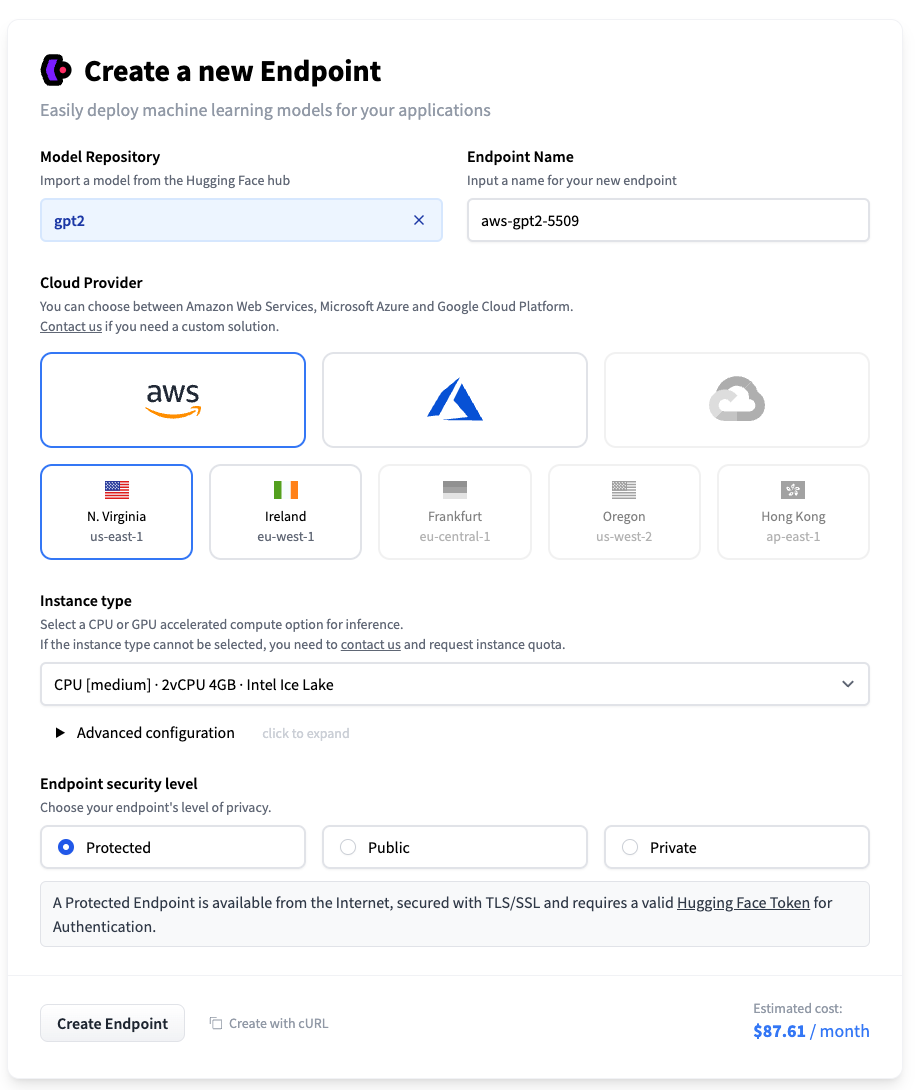Pick the Google Cloud Platform logo card
The height and width of the screenshot is (1090, 920).
click(737, 400)
